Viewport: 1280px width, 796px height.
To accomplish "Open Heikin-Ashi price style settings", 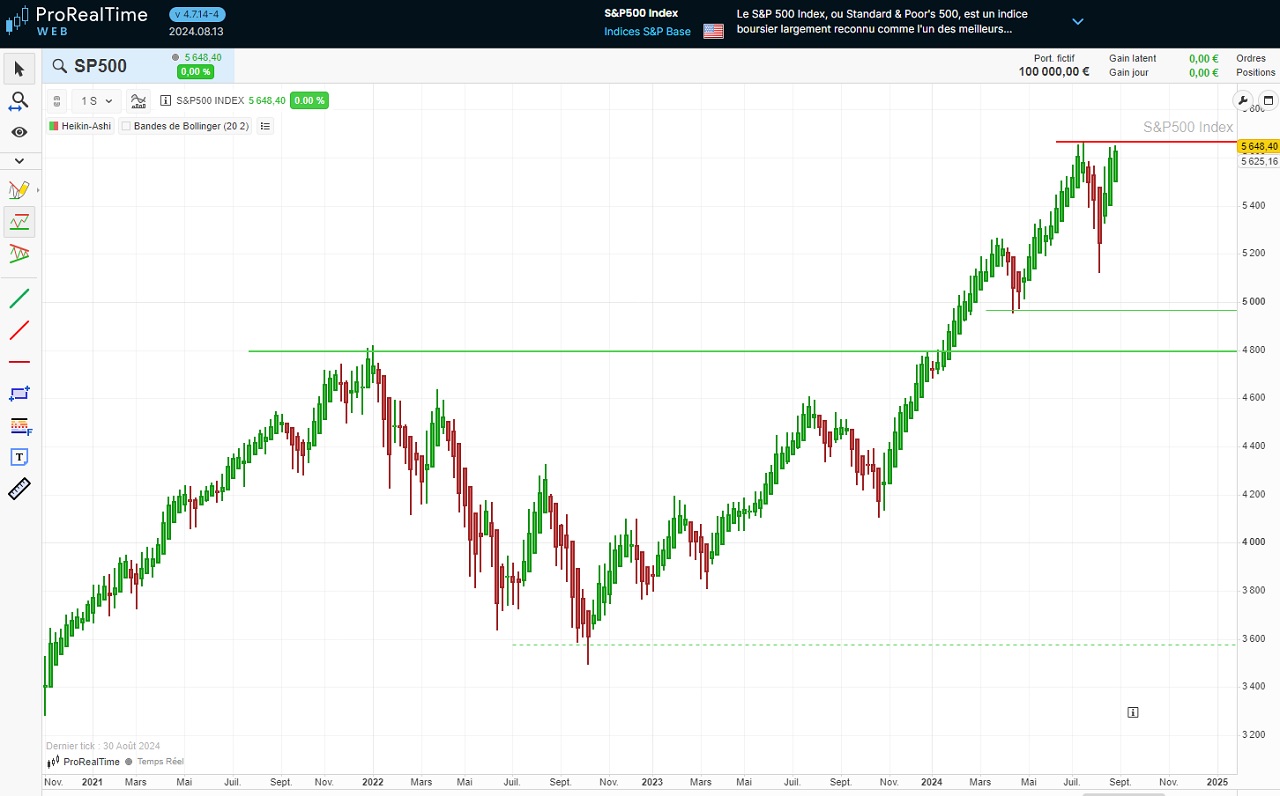I will click(x=80, y=126).
